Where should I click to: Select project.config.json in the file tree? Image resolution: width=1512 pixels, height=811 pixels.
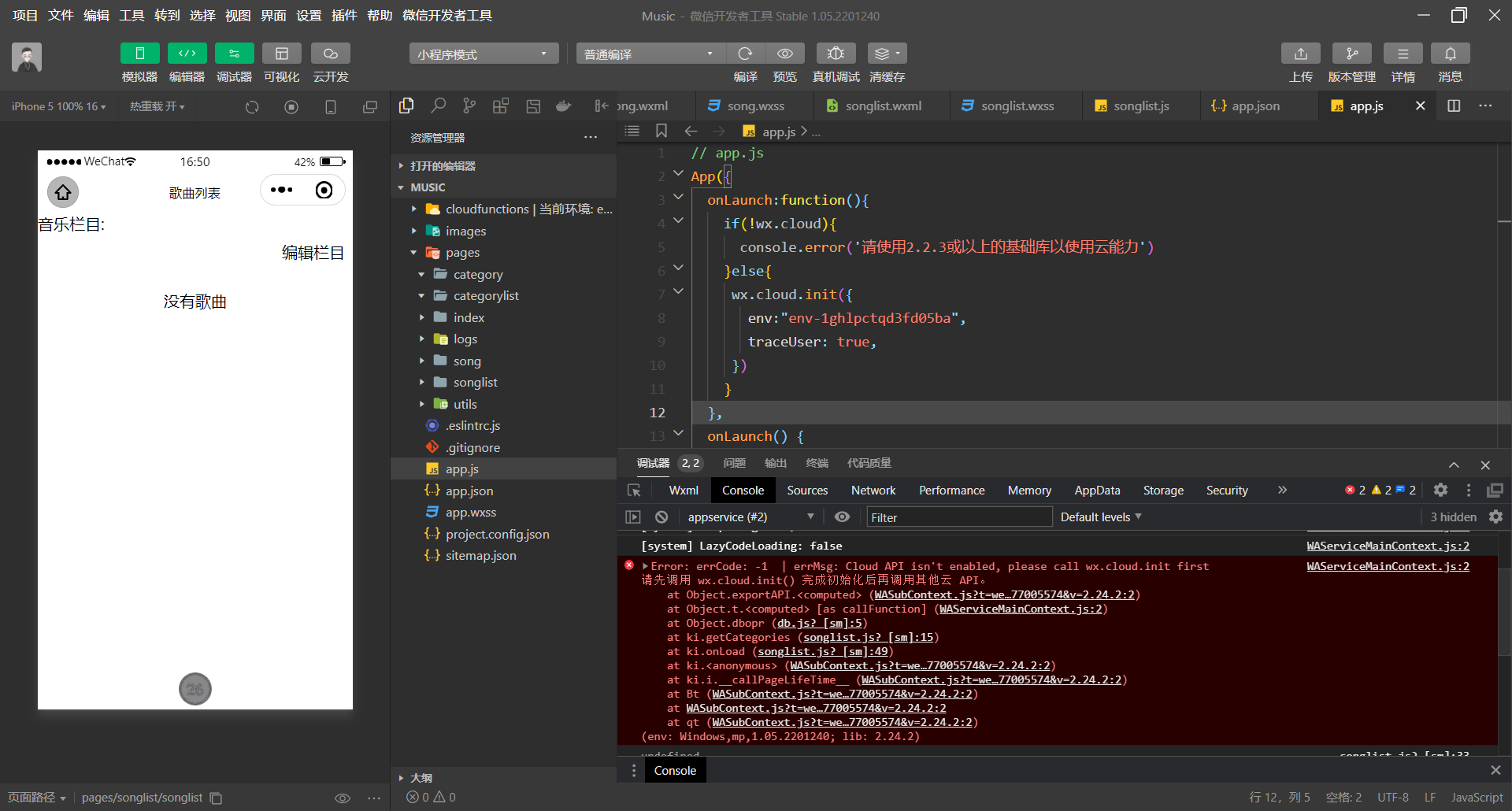[x=497, y=535]
